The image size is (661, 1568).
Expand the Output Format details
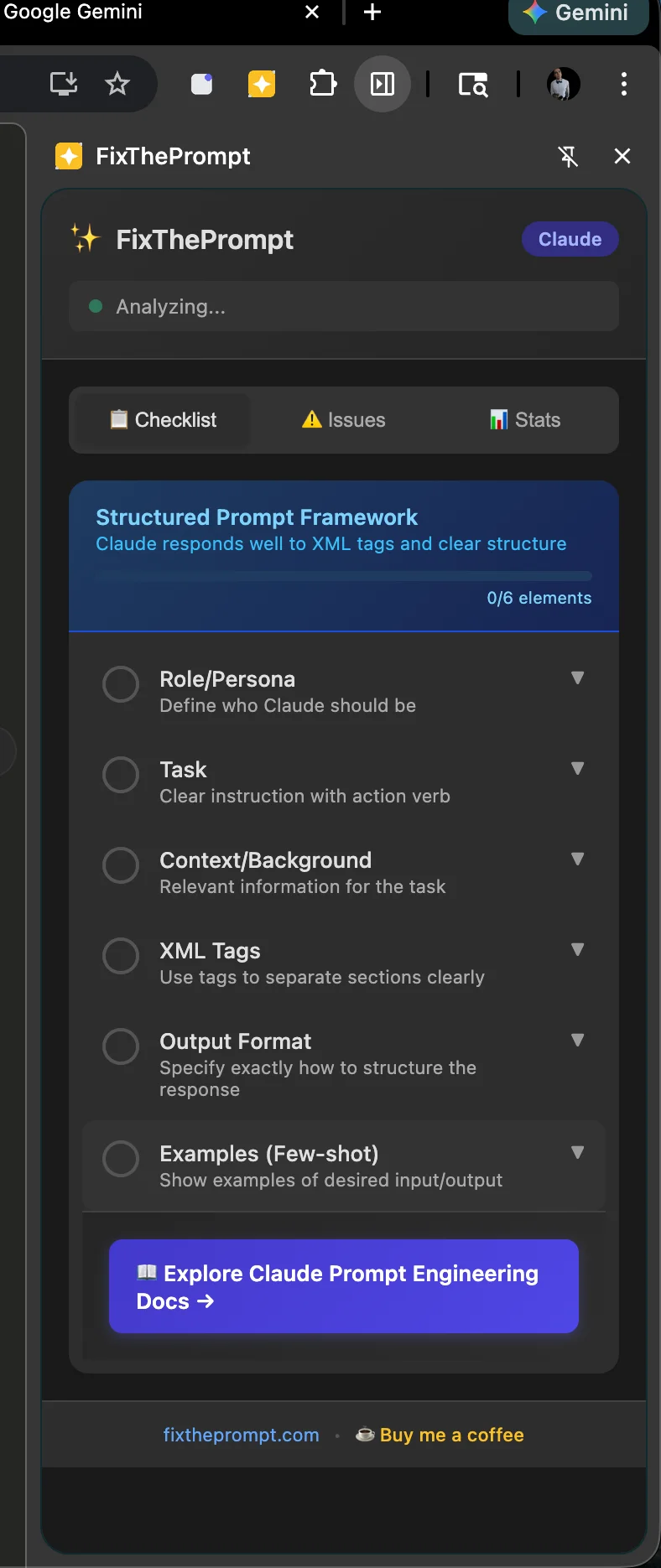coord(577,1040)
